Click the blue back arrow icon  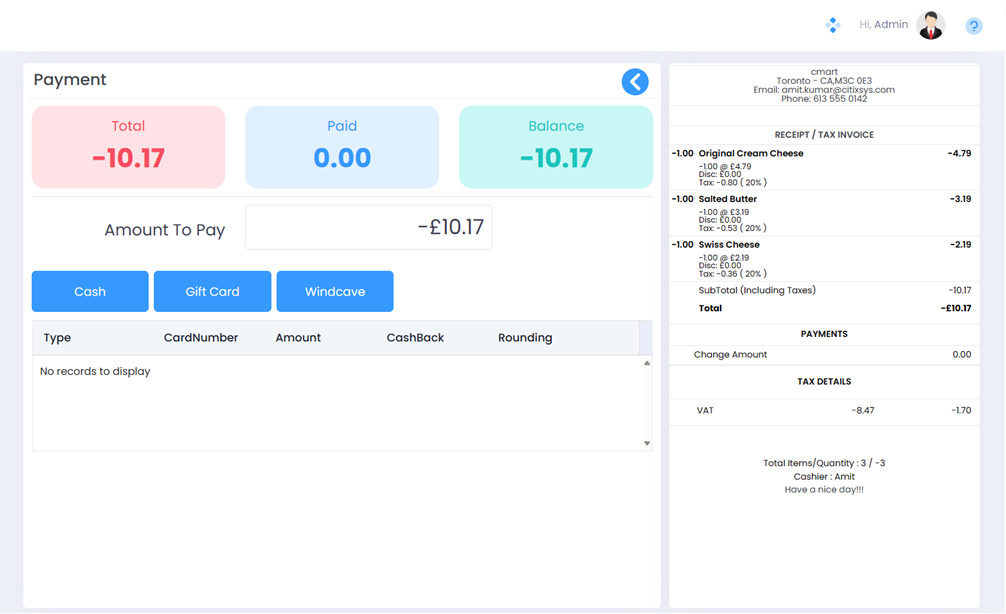[635, 82]
